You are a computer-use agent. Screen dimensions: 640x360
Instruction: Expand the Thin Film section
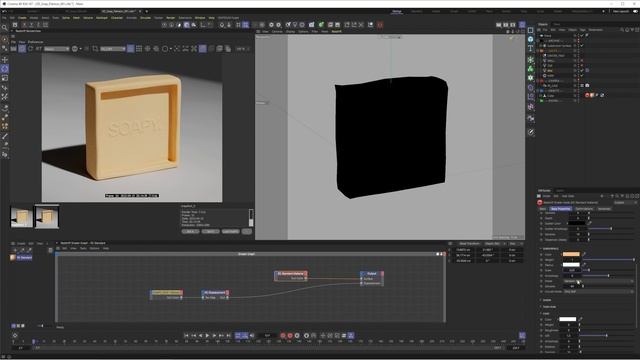pyautogui.click(x=548, y=307)
